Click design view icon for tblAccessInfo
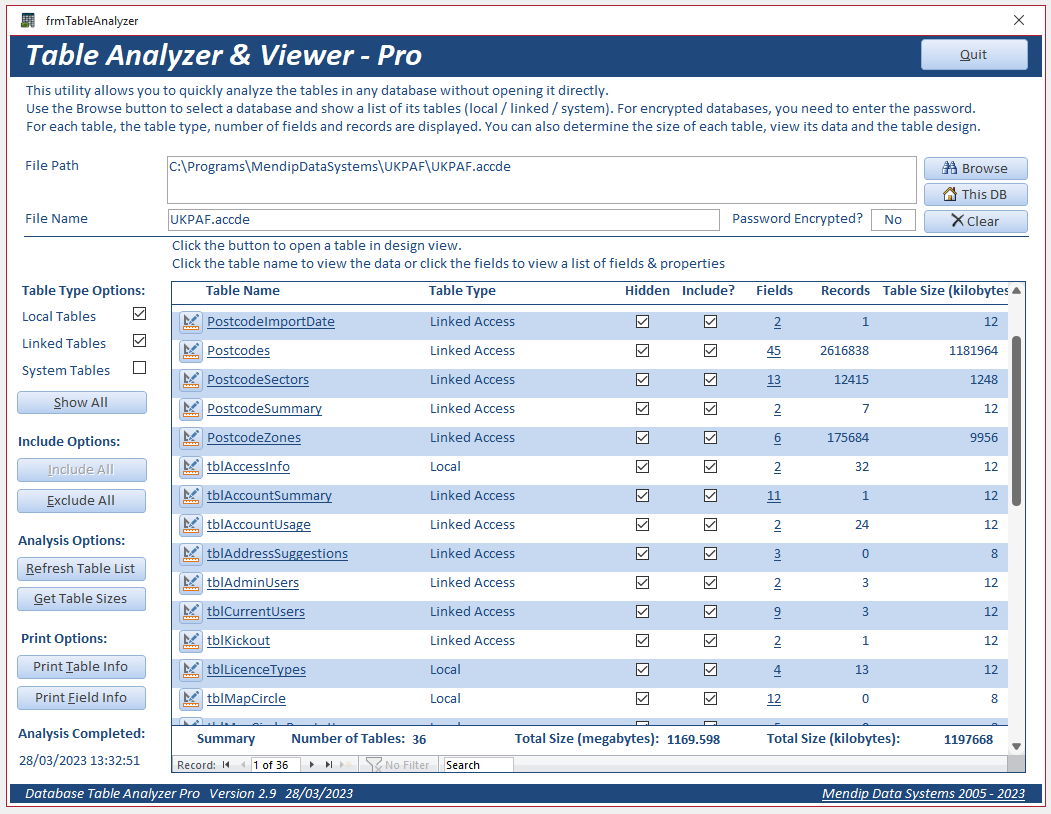The width and height of the screenshot is (1051, 814). pyautogui.click(x=191, y=467)
